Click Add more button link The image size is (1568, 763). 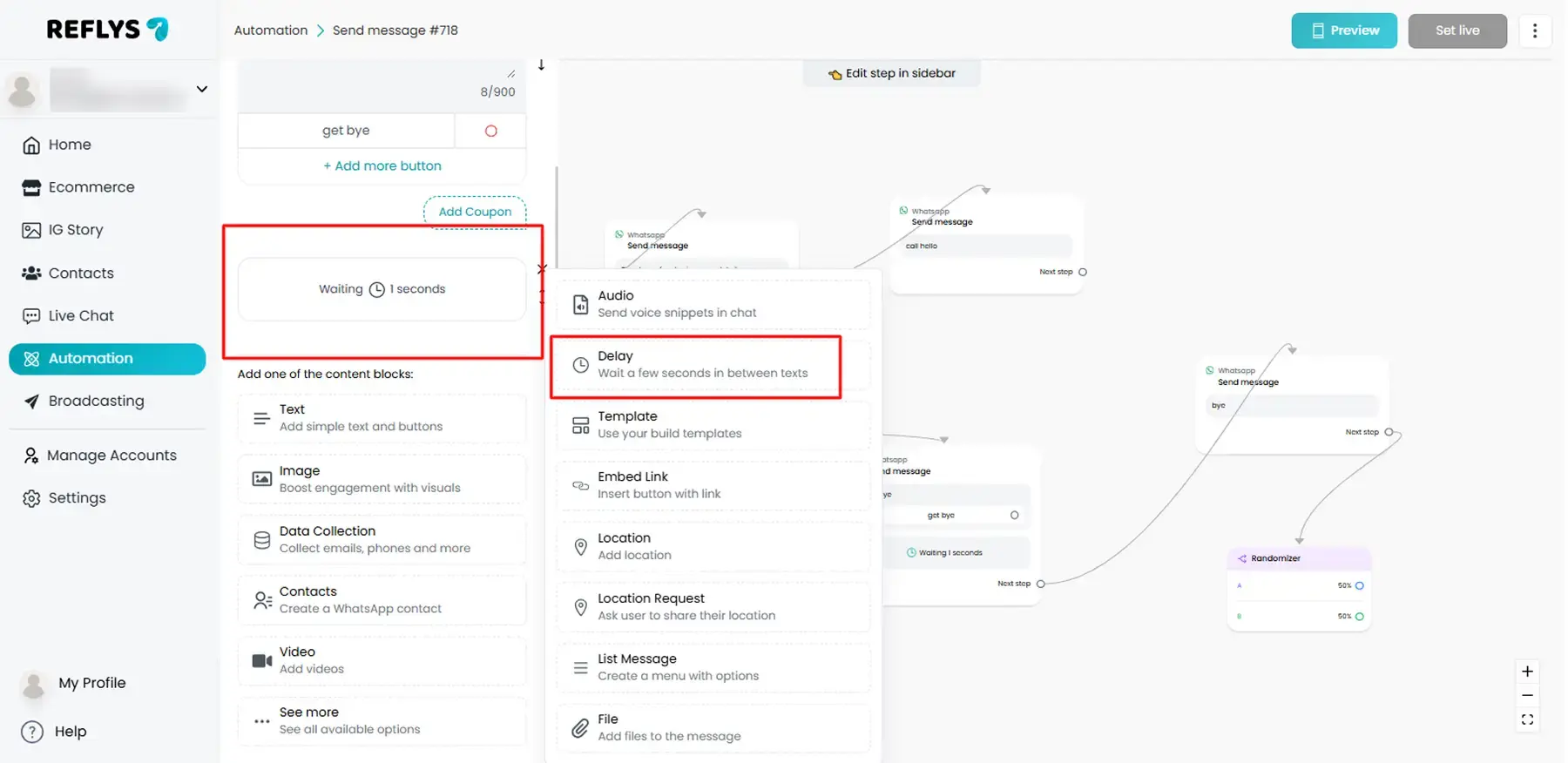382,165
